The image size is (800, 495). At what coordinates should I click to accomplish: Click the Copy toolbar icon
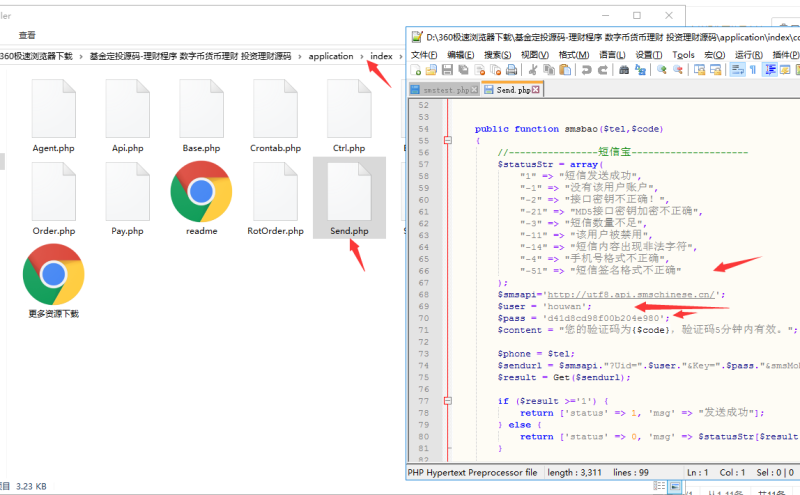pos(549,70)
